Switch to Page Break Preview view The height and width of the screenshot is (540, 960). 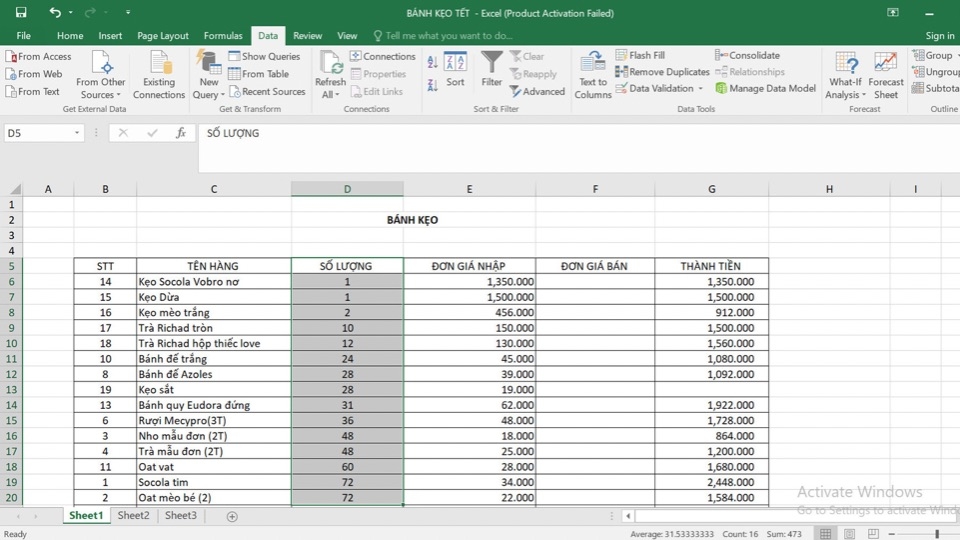[x=873, y=534]
